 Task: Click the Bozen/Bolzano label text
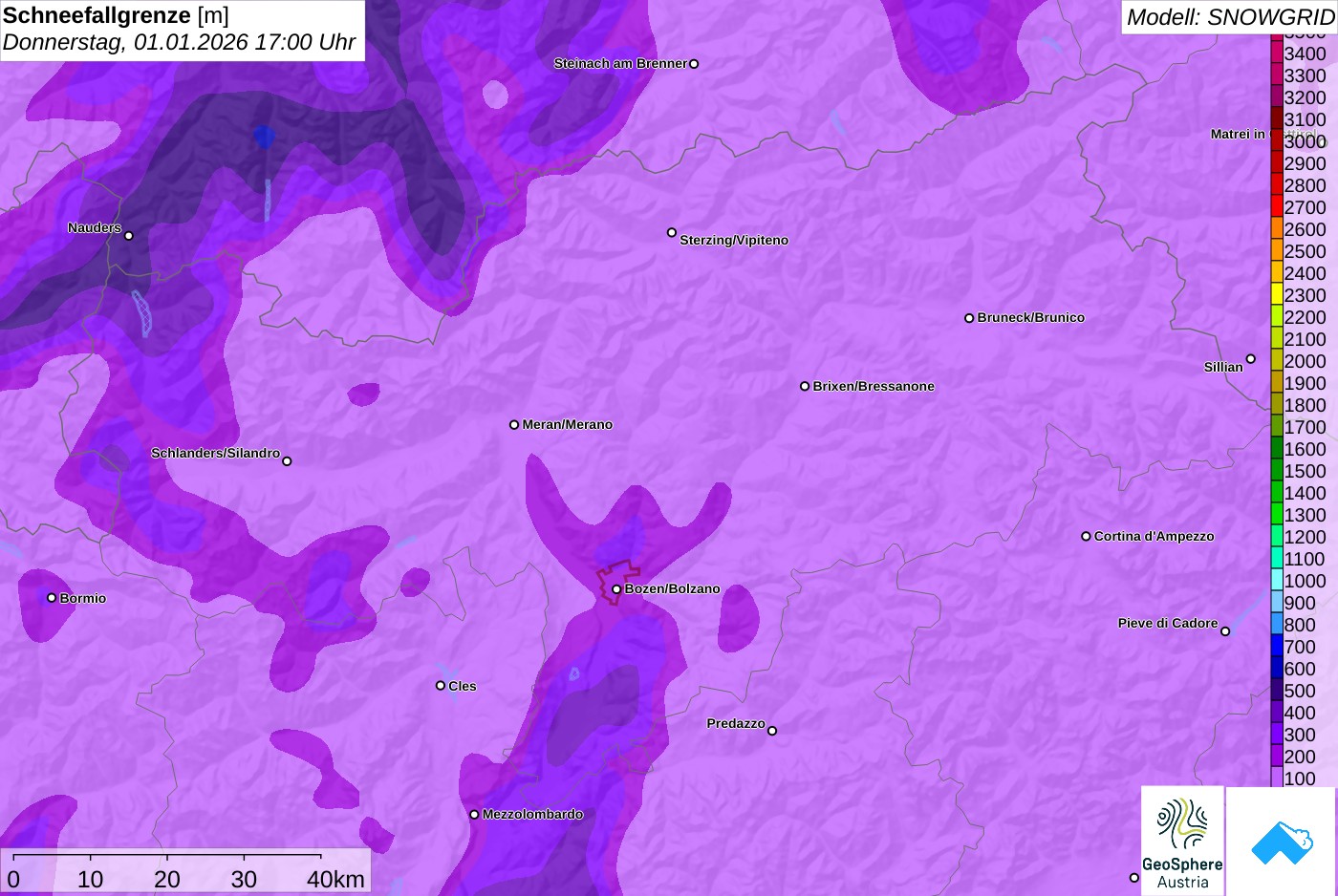pyautogui.click(x=673, y=589)
